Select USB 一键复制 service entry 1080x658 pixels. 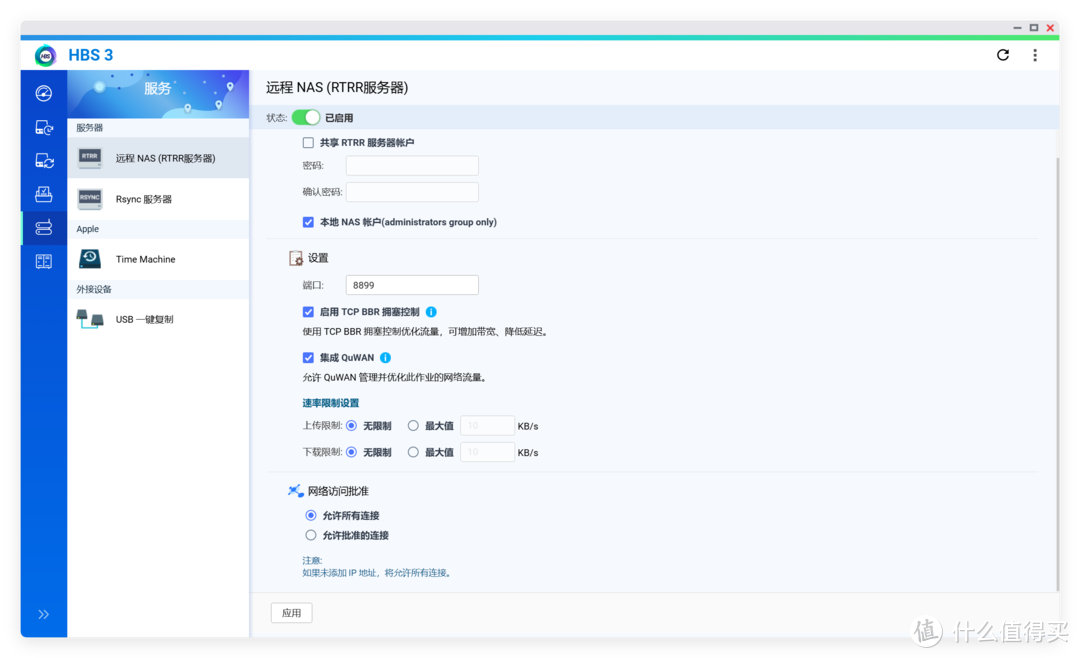click(x=144, y=319)
